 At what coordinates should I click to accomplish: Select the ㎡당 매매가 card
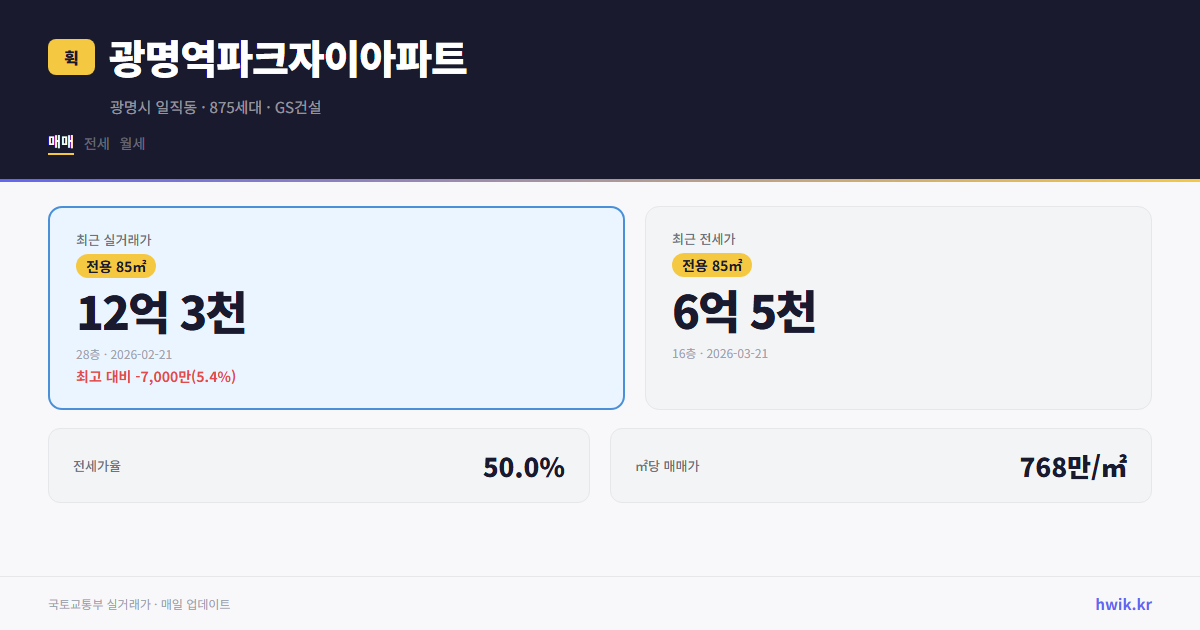pyautogui.click(x=880, y=465)
